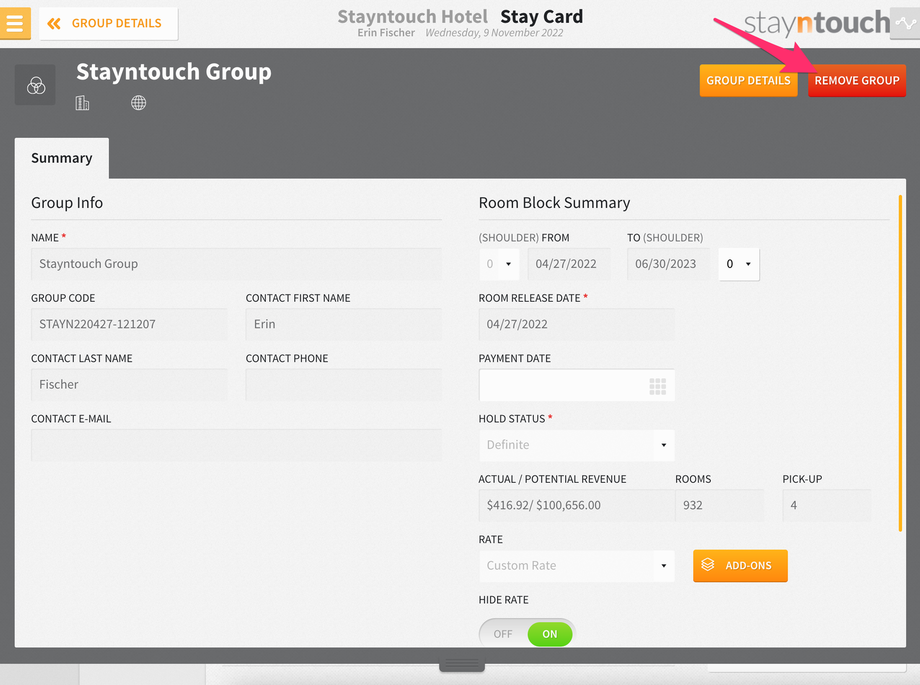Select the Summary tab
Image resolution: width=920 pixels, height=685 pixels.
(x=62, y=158)
